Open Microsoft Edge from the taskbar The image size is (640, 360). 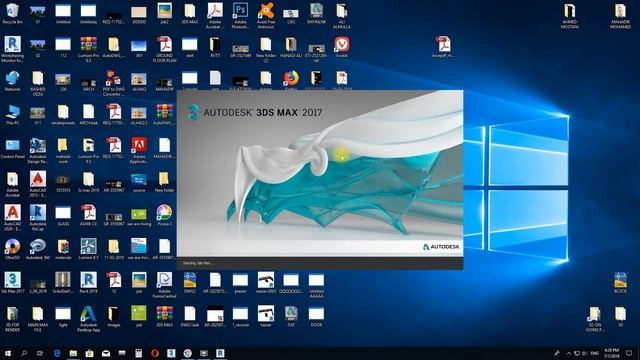pyautogui.click(x=57, y=353)
